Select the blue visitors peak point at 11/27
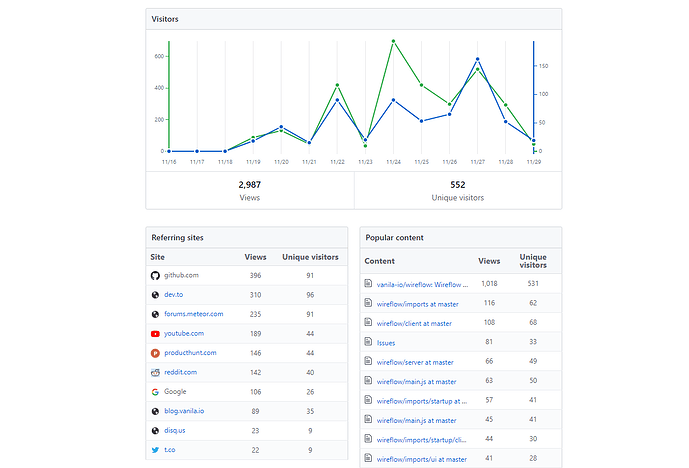 (478, 59)
